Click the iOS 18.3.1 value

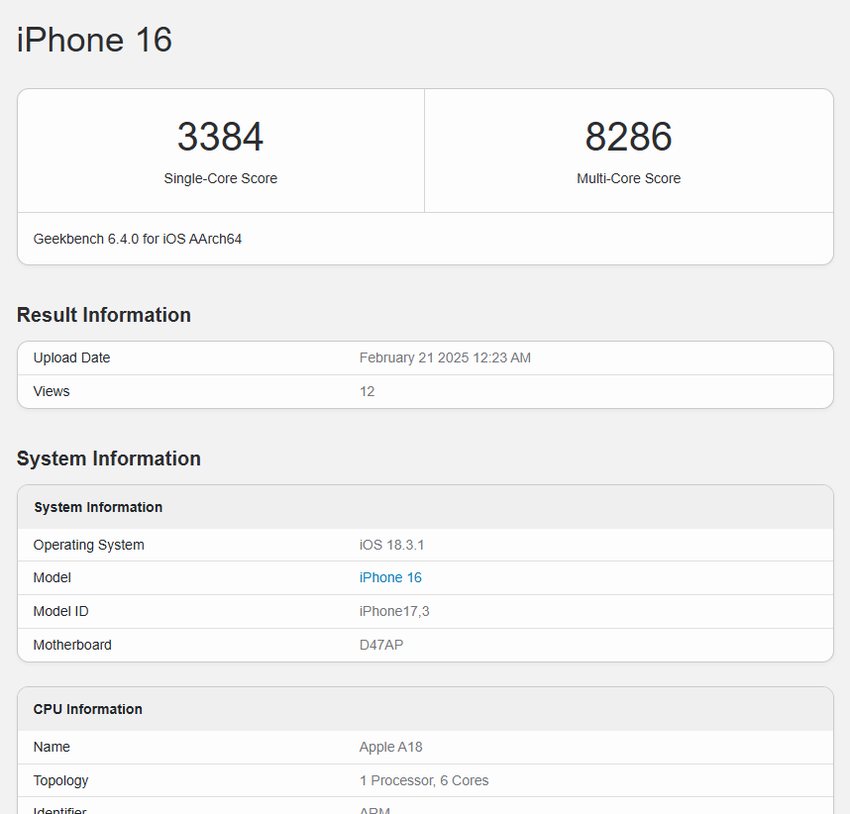(x=389, y=544)
